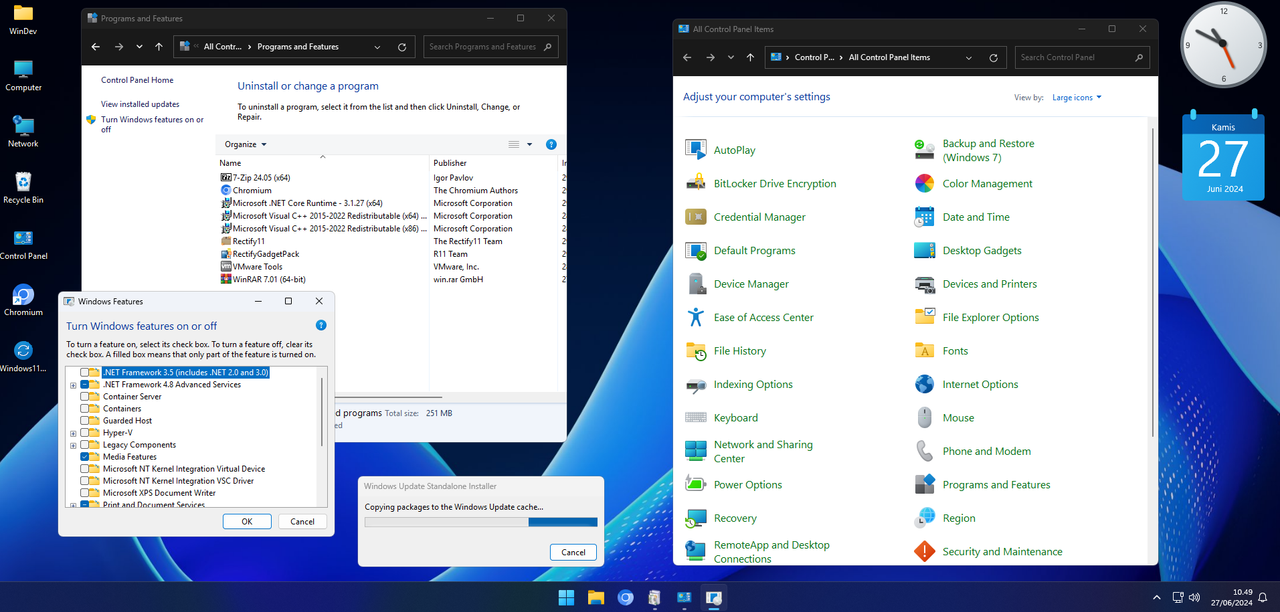Open Date and Time settings
The image size is (1280, 612).
(962, 217)
